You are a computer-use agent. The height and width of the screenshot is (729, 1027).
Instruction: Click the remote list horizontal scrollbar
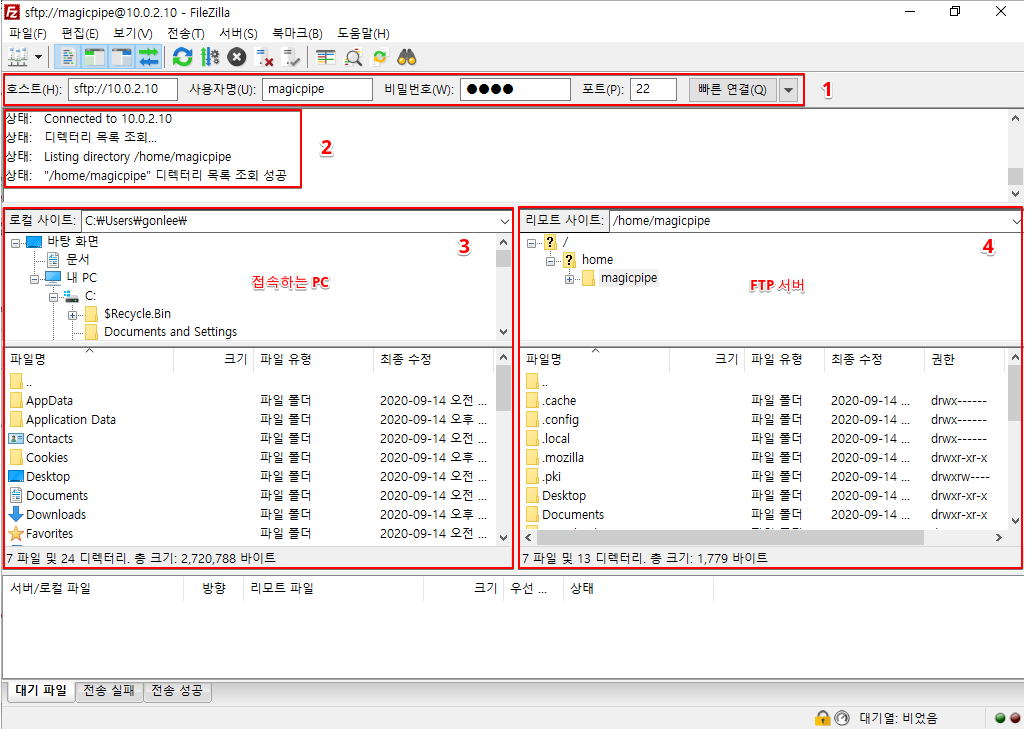[x=730, y=538]
